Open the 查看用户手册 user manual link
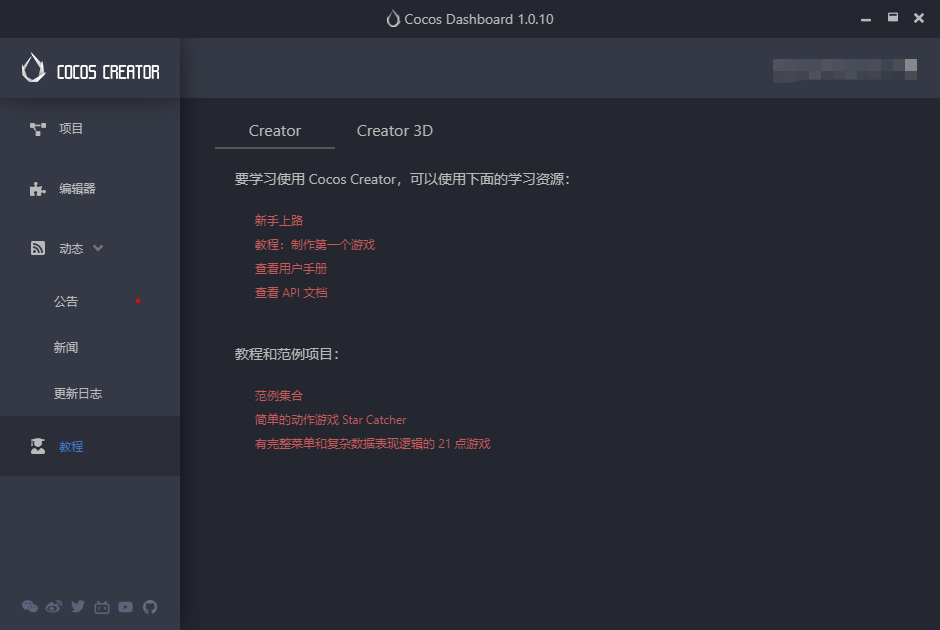 (291, 269)
